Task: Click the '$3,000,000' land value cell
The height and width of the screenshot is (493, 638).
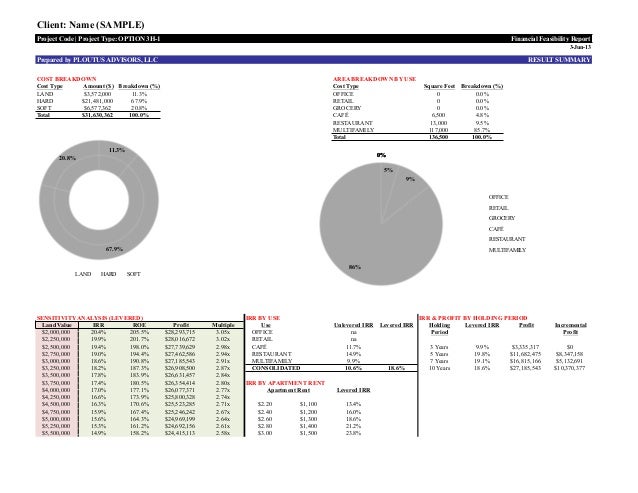Action: click(56, 361)
